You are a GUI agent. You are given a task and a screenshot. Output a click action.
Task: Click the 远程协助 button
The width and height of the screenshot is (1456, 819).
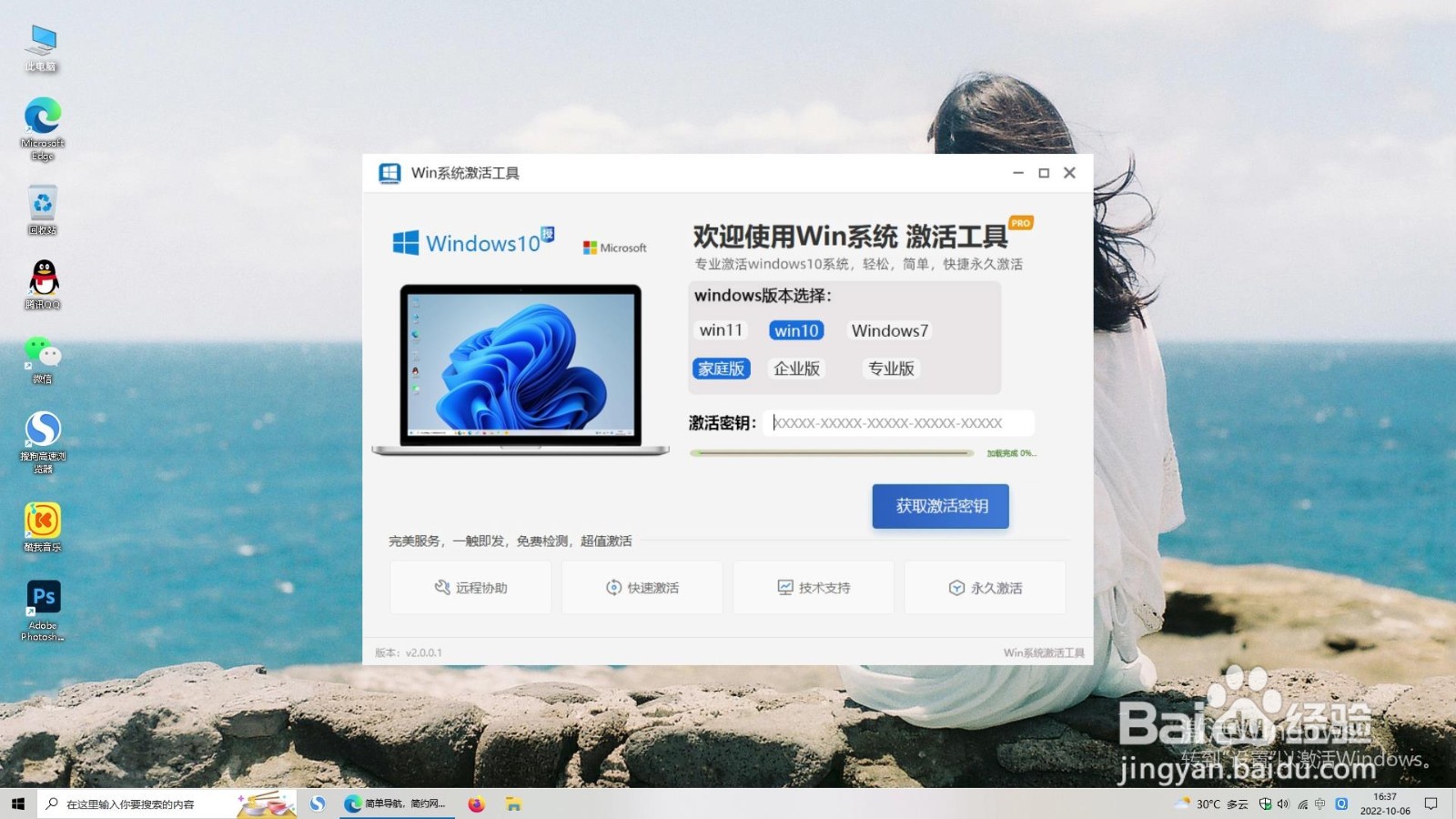pyautogui.click(x=470, y=588)
